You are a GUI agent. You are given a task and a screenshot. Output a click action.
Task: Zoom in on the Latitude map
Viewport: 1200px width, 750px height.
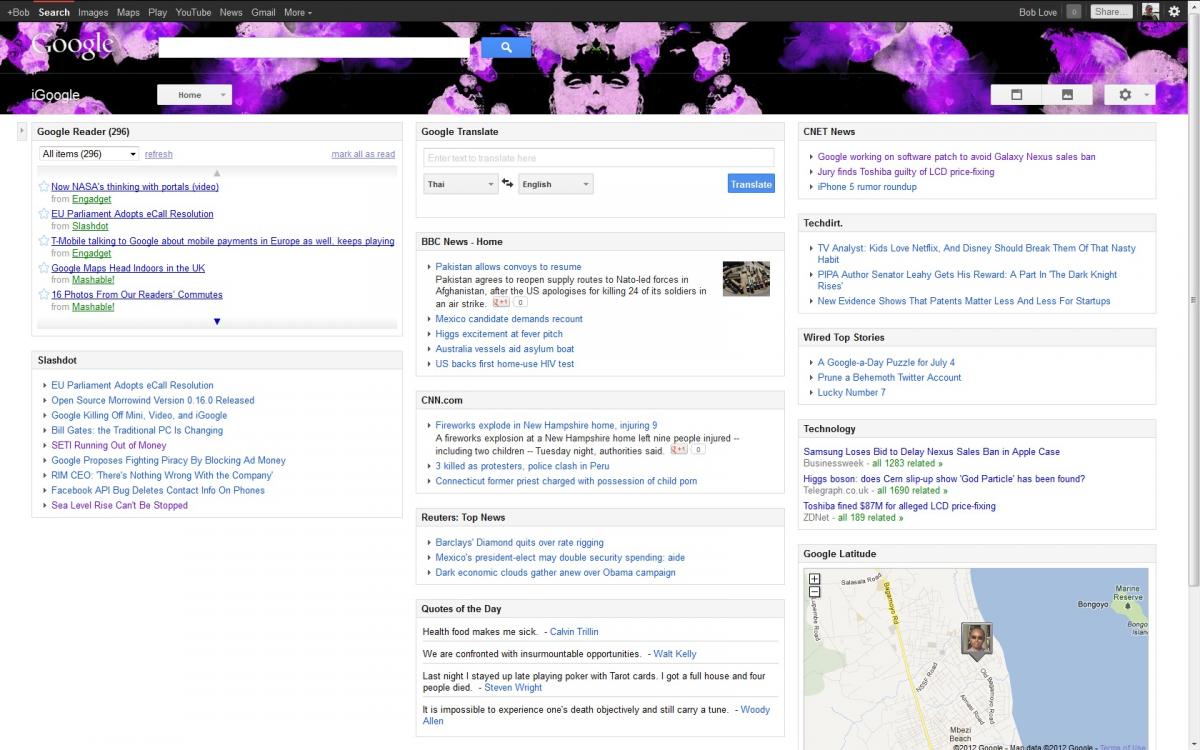(814, 579)
